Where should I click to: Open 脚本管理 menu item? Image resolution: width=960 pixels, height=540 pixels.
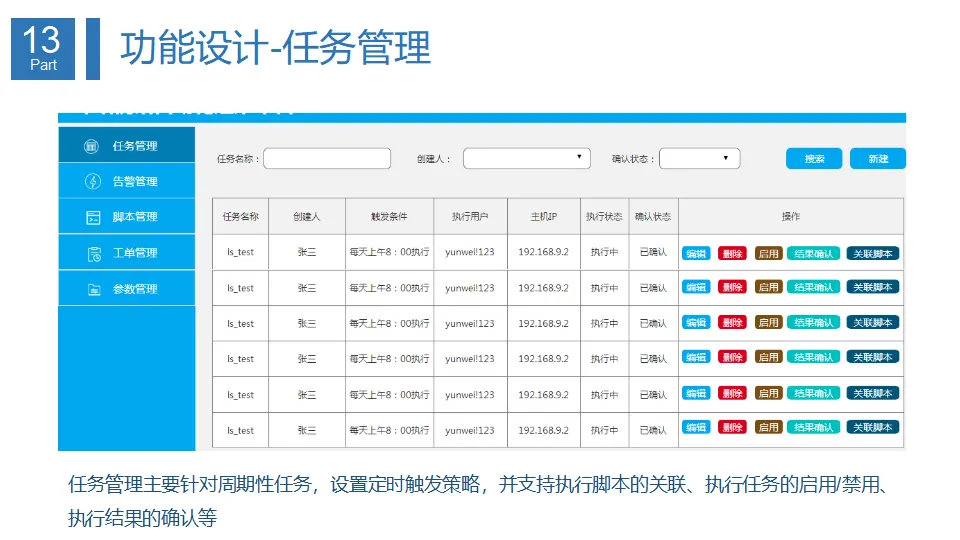(127, 217)
